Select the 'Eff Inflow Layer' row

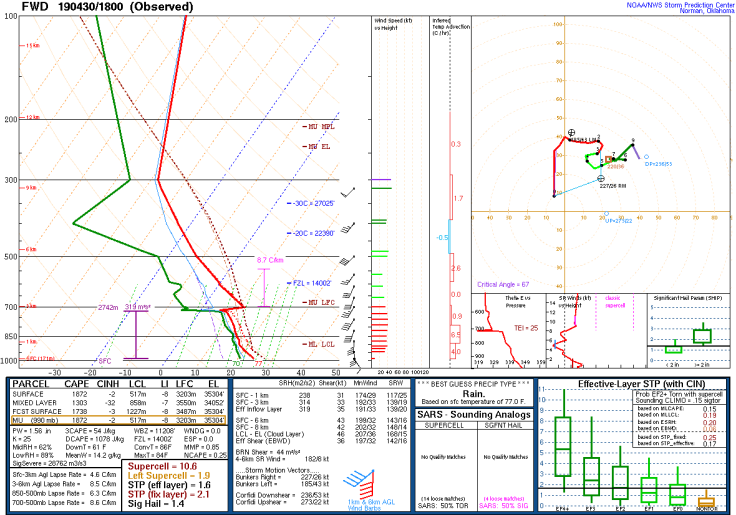click(322, 409)
